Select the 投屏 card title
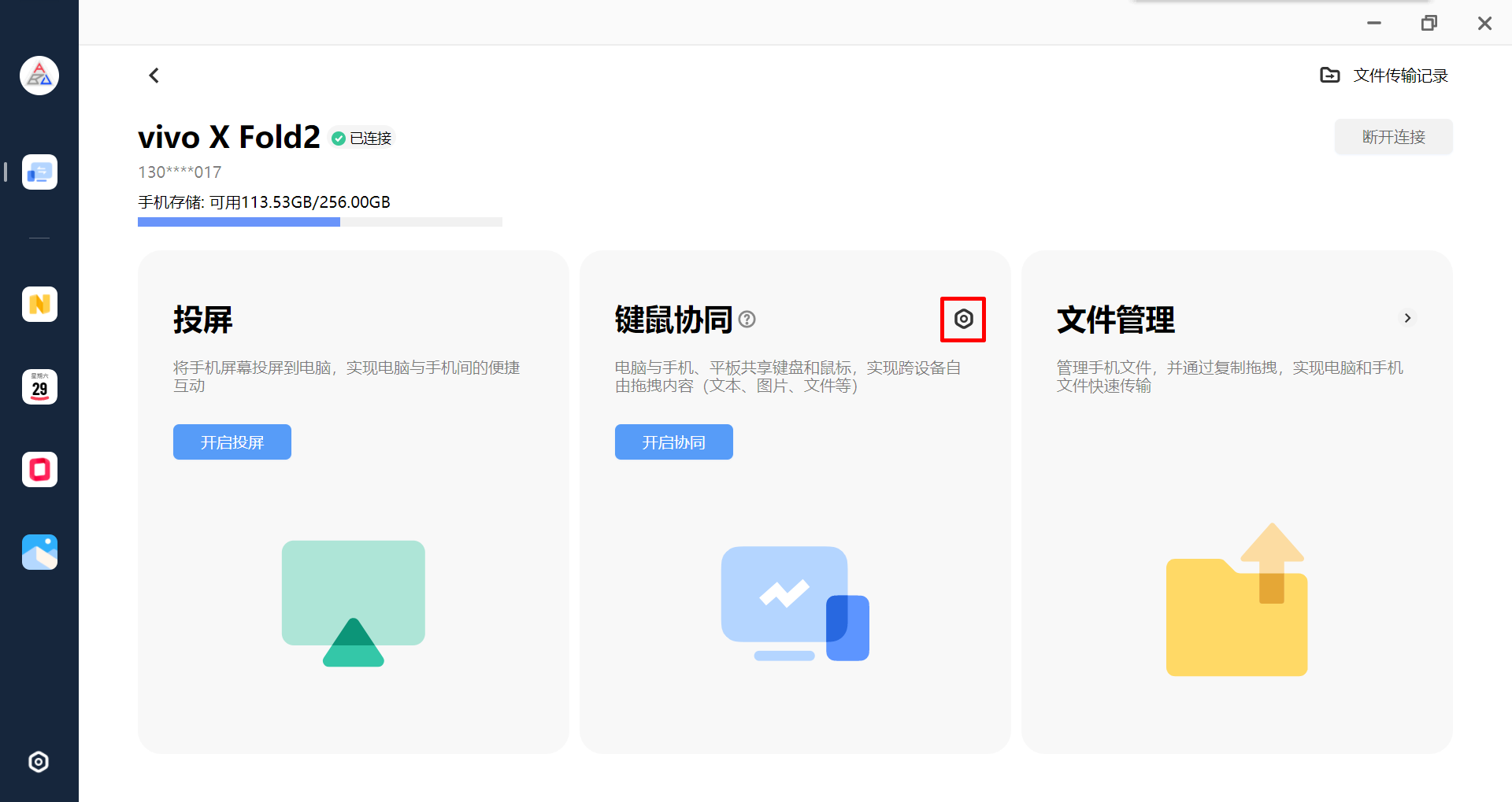Viewport: 1512px width, 802px height. coord(203,320)
